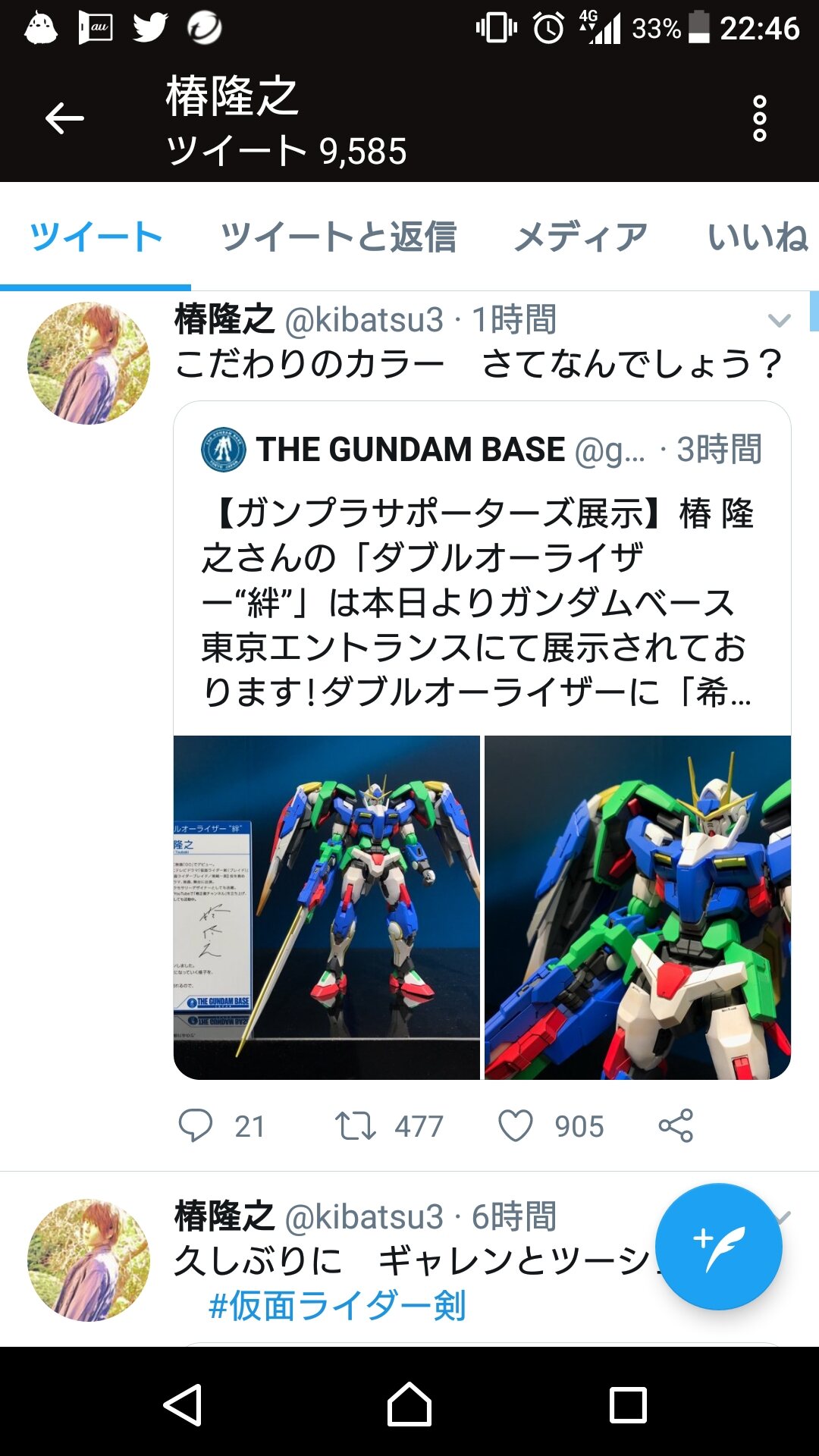Switch to メディア tab
This screenshot has height=1456, width=819.
point(581,237)
